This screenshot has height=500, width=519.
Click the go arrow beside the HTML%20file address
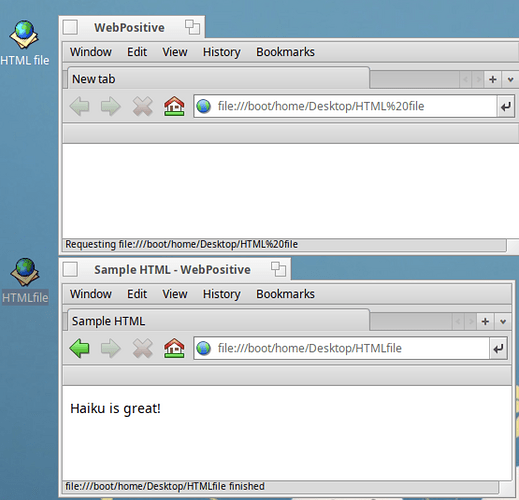tap(506, 107)
